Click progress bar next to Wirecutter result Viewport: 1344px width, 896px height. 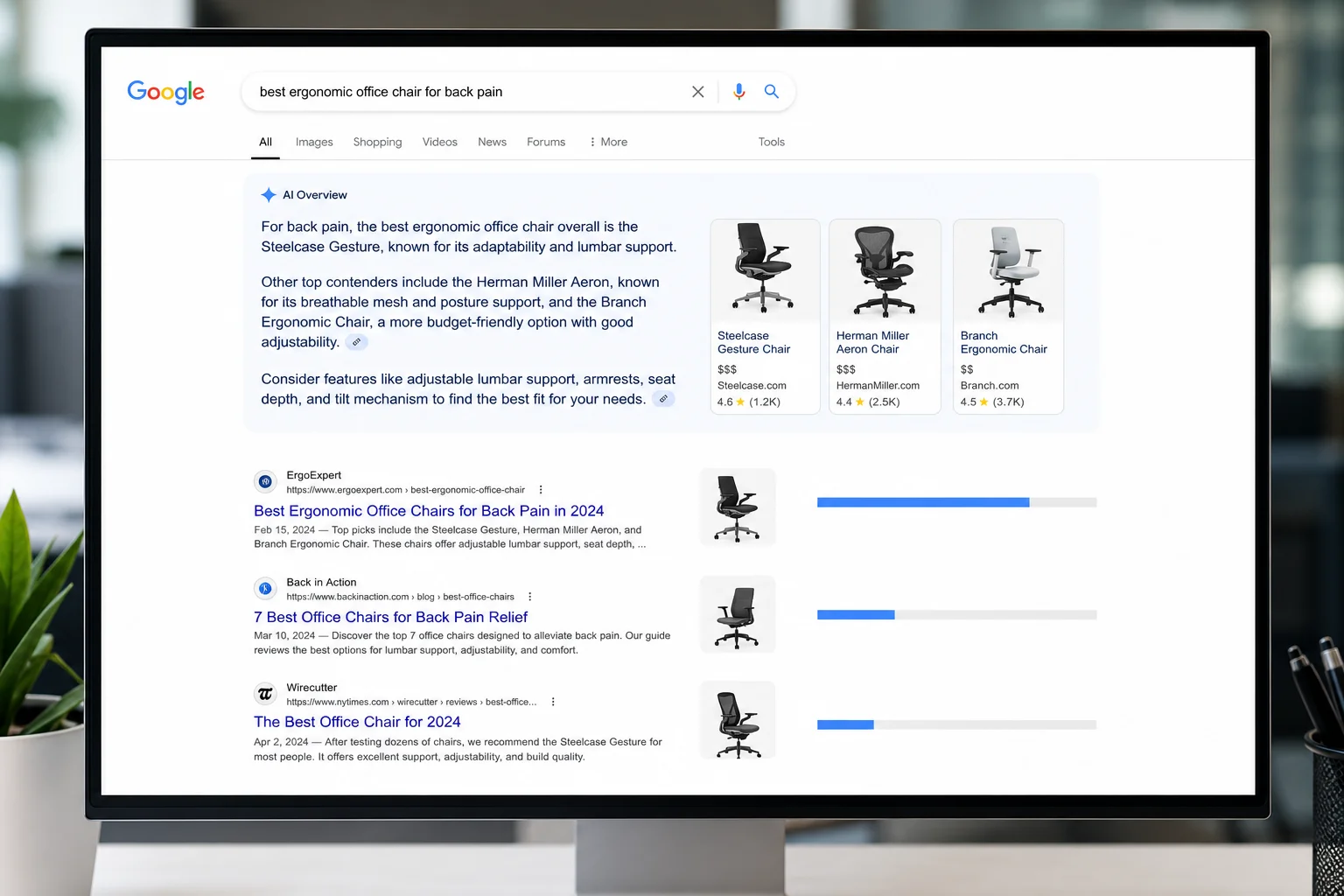pos(956,724)
